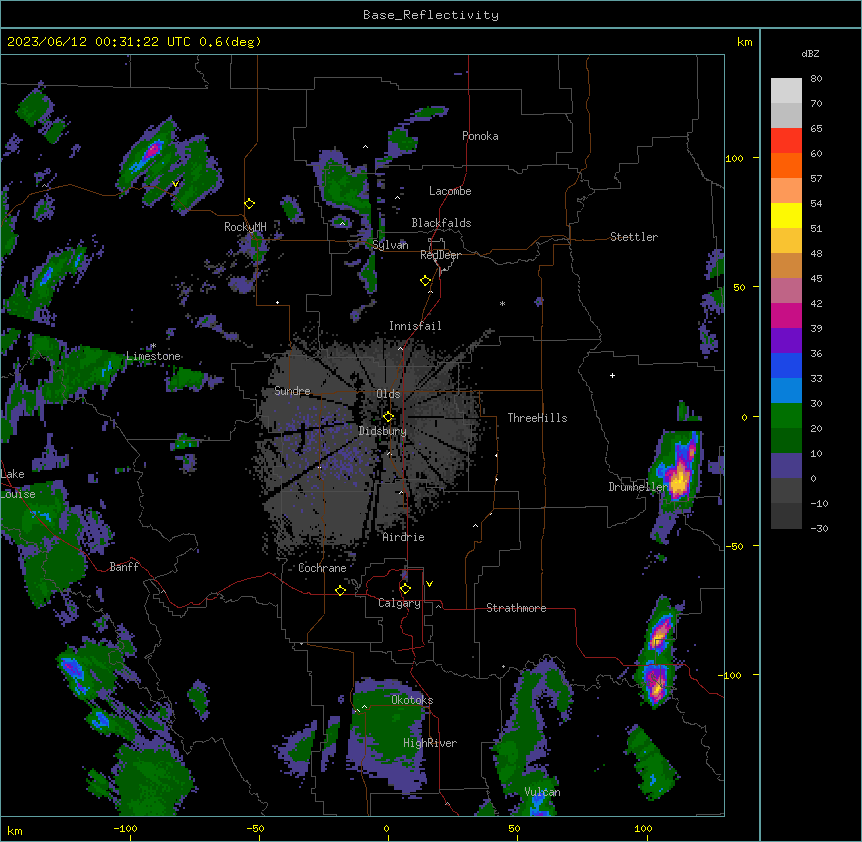This screenshot has height=842, width=862.
Task: Click the HighRiver city label
Action: [430, 743]
